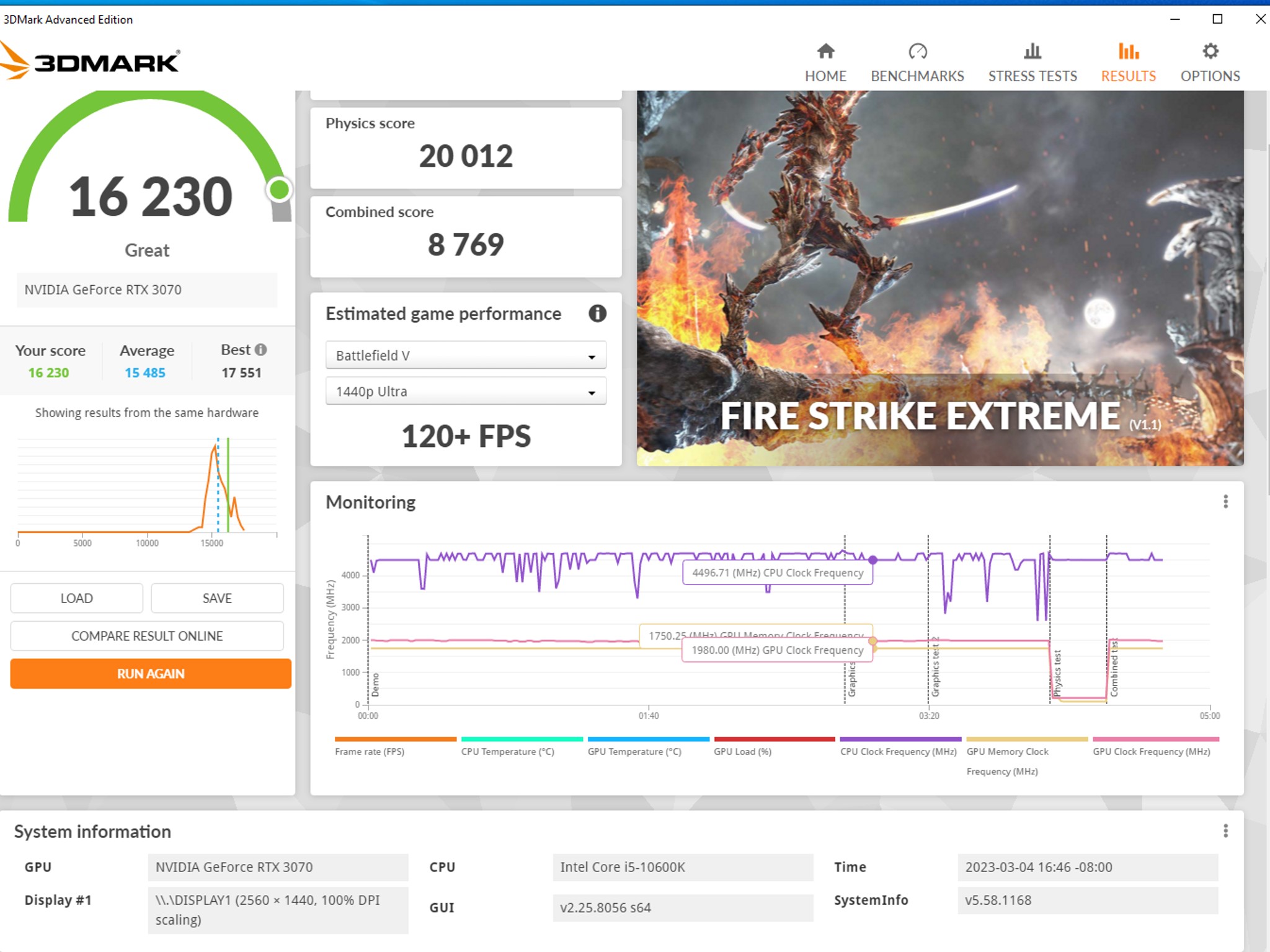Viewport: 1270px width, 952px height.
Task: Click the Combined test marker on the chart
Action: click(x=1114, y=668)
